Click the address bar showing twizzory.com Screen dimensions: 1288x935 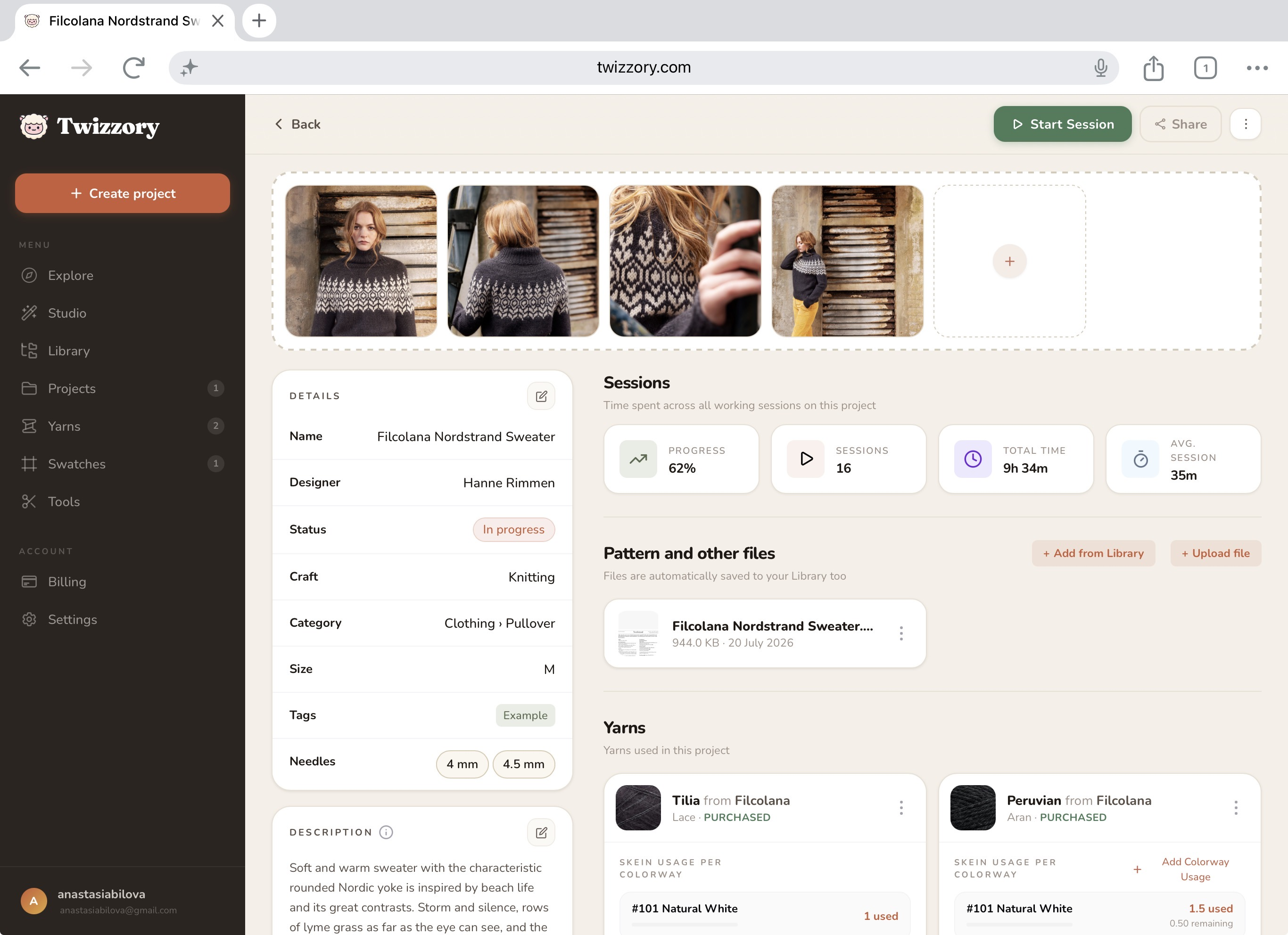644,67
